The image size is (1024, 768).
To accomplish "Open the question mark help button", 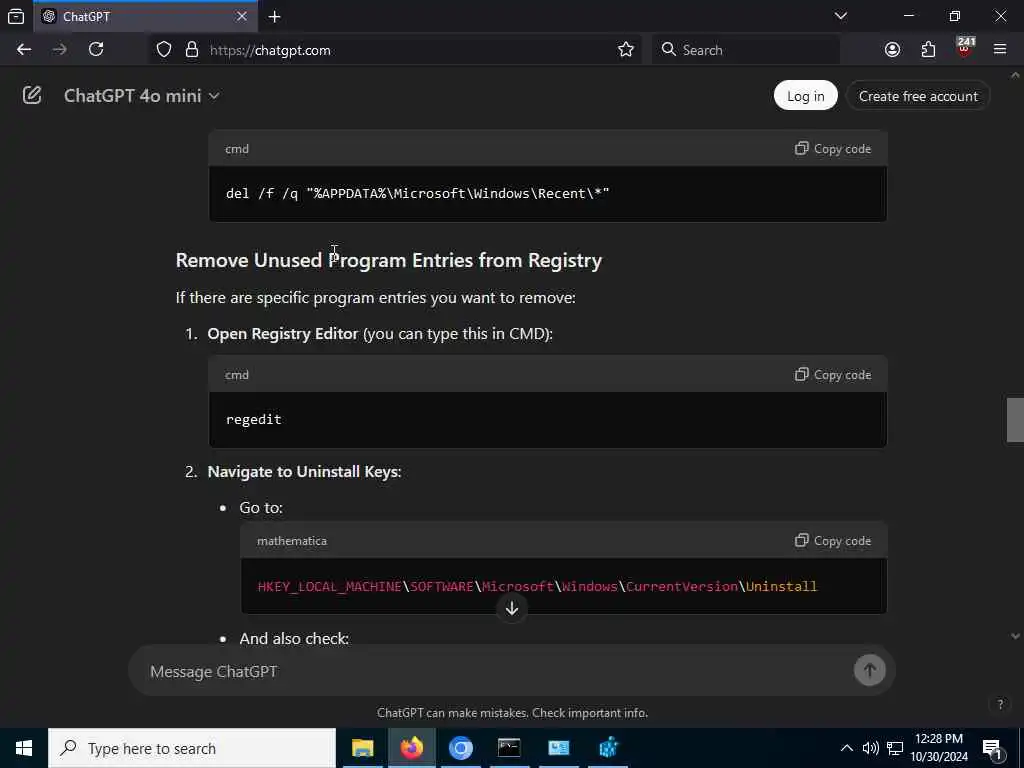I will [x=1000, y=704].
